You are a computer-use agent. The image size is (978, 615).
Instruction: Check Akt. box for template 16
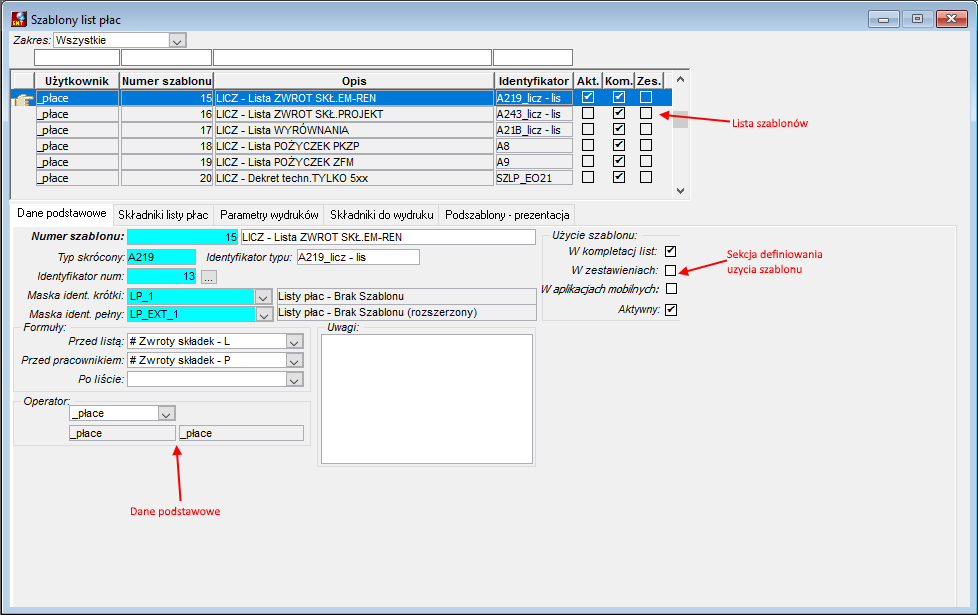[x=588, y=114]
